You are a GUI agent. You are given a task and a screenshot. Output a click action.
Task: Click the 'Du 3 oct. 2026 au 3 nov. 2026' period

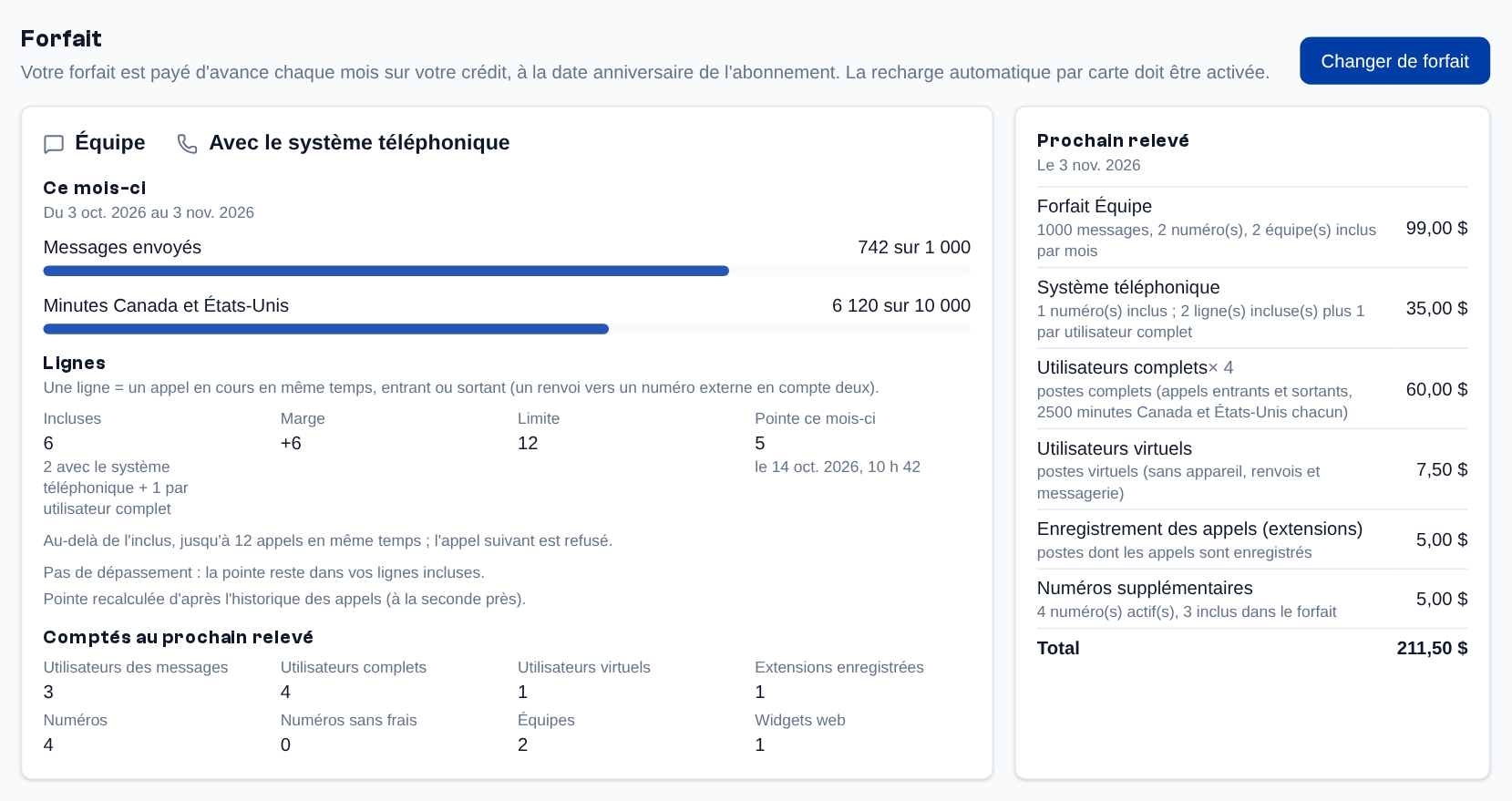click(x=149, y=212)
